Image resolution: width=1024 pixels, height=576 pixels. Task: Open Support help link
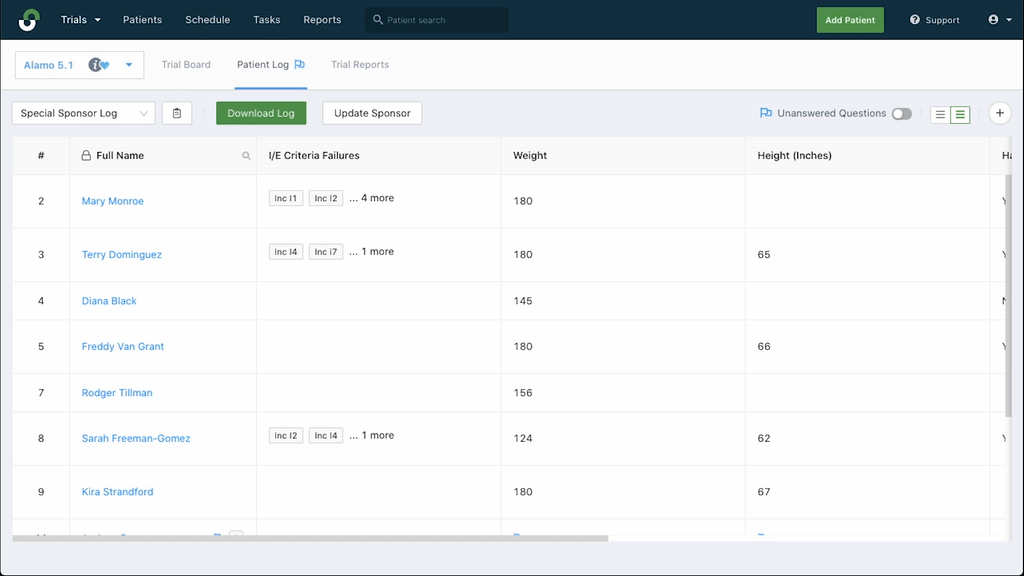coord(935,20)
